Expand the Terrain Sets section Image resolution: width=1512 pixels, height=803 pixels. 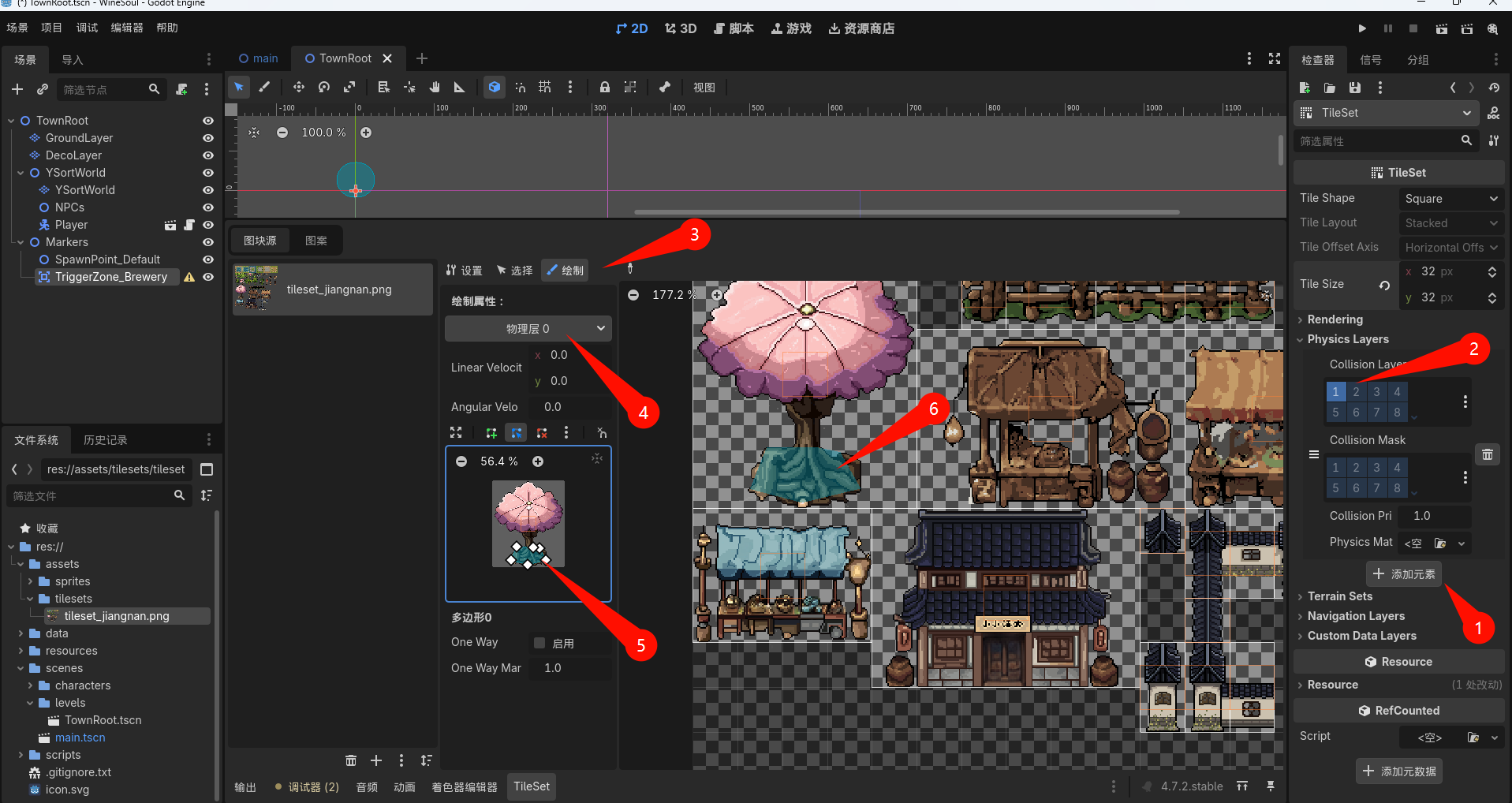(1339, 596)
